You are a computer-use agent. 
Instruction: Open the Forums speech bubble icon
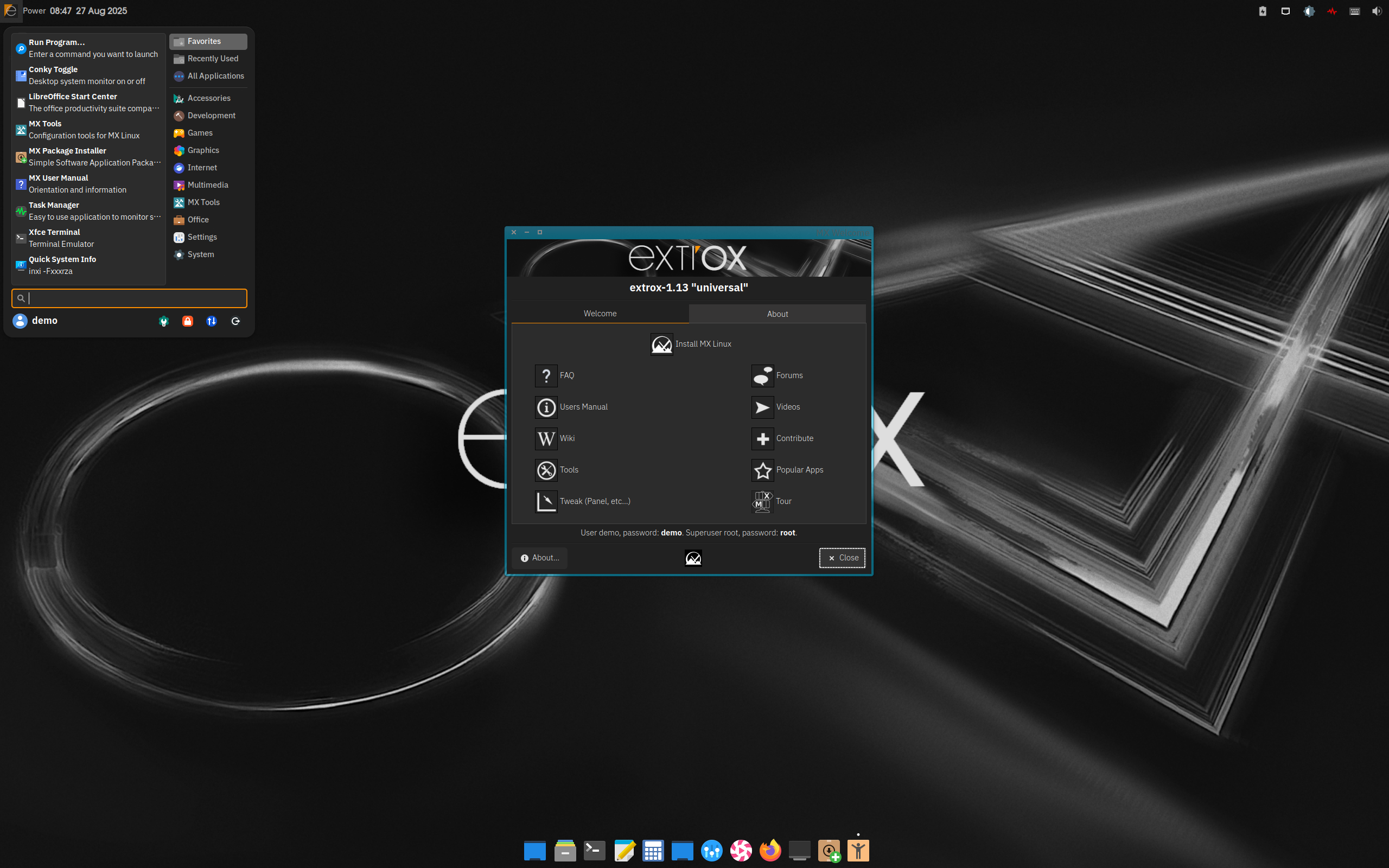[762, 375]
